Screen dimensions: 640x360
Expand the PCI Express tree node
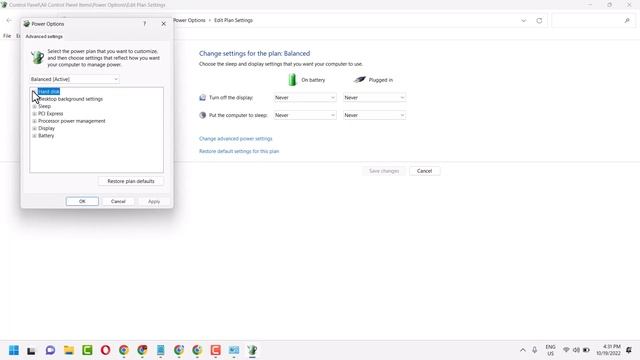point(34,113)
